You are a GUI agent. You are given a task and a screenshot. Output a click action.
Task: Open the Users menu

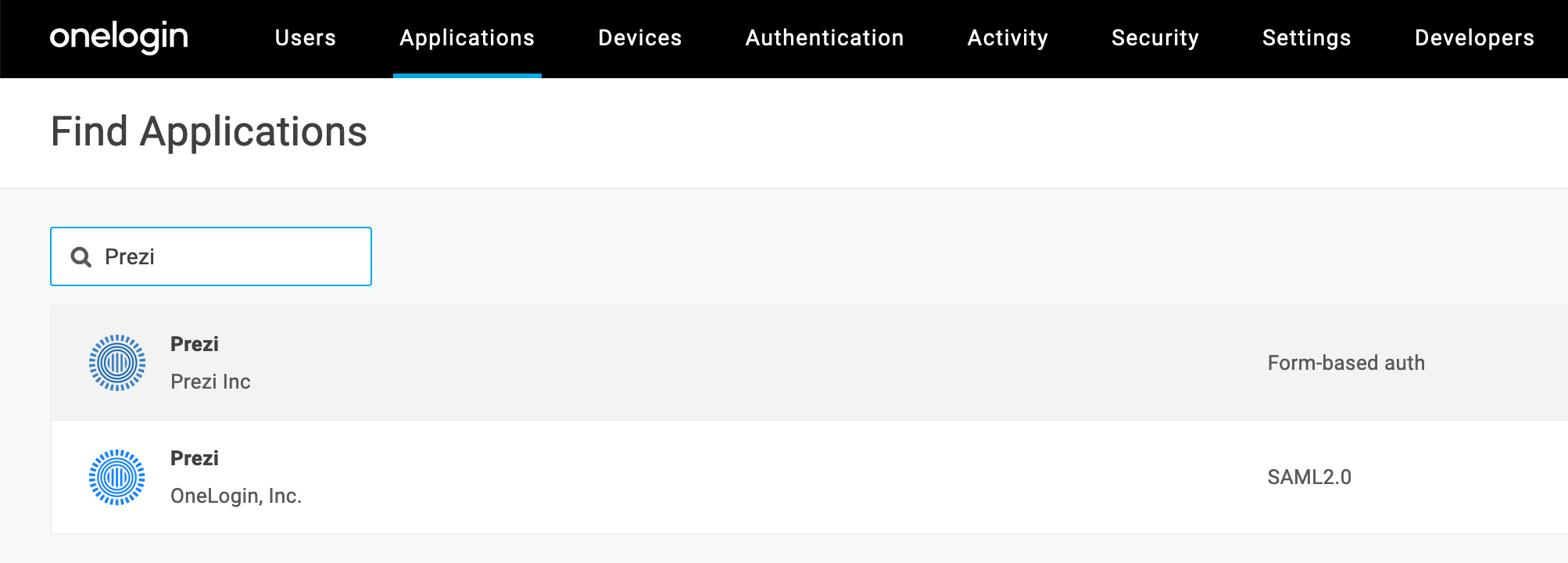(305, 38)
